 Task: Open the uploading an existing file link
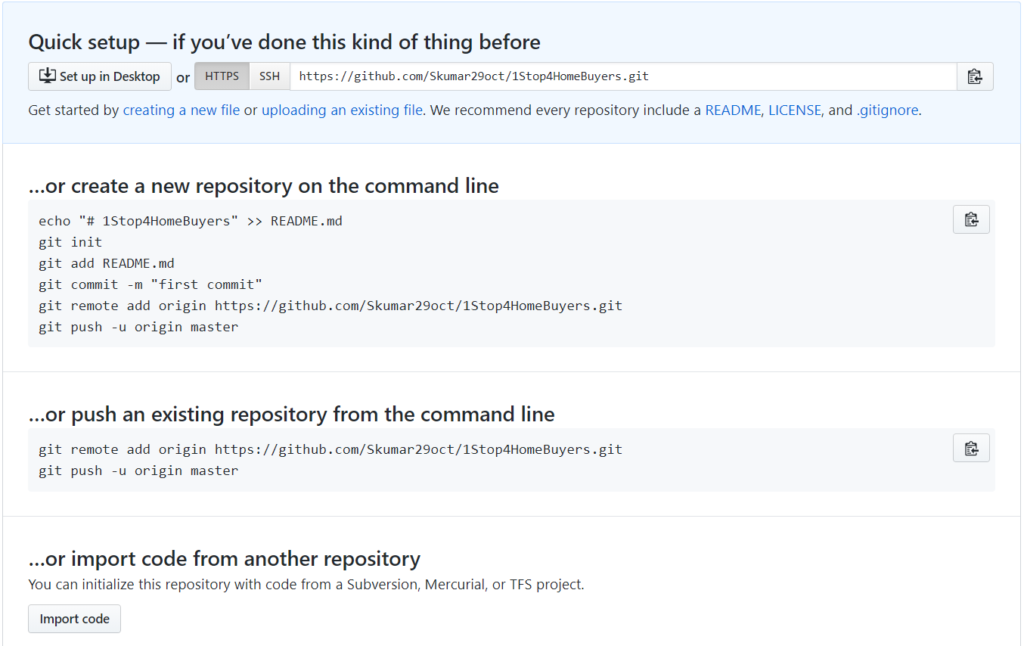[x=342, y=110]
